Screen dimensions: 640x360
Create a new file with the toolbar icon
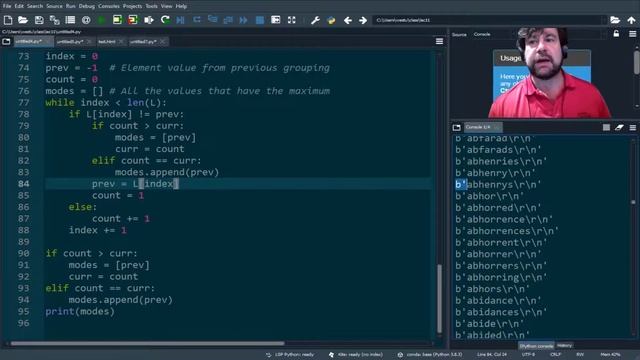click(x=8, y=20)
